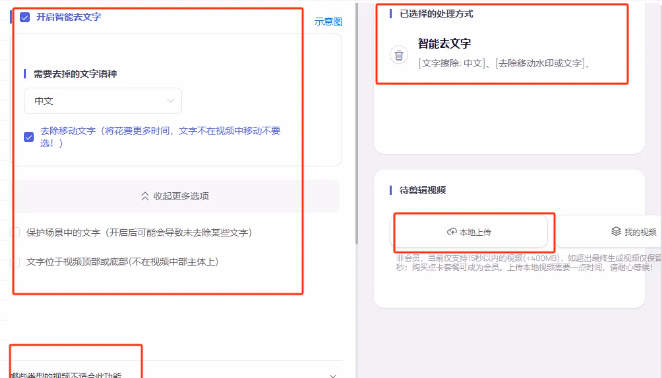Enable the 保护场景中的文字 checkbox

pos(15,232)
